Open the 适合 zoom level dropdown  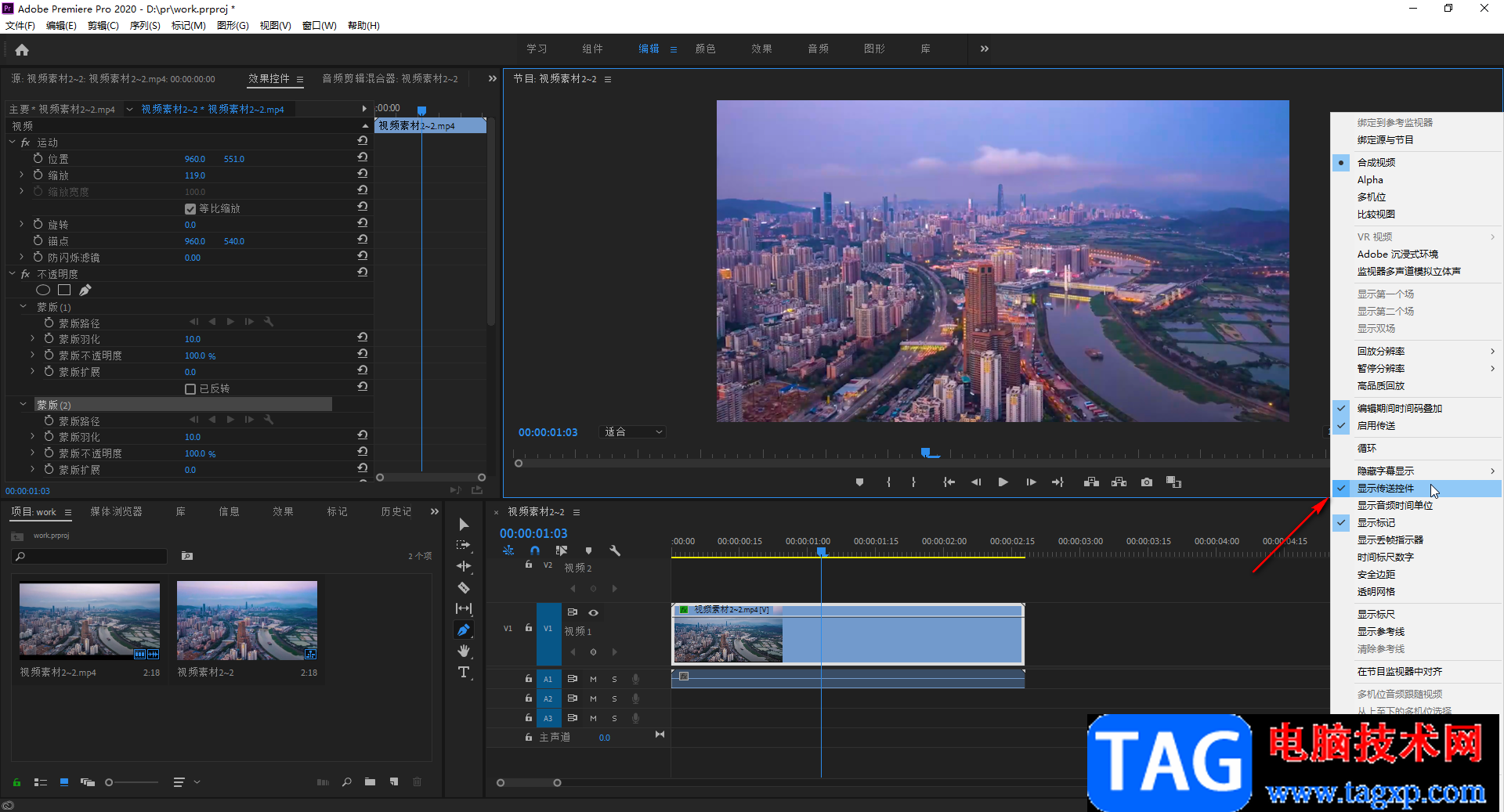pos(633,432)
